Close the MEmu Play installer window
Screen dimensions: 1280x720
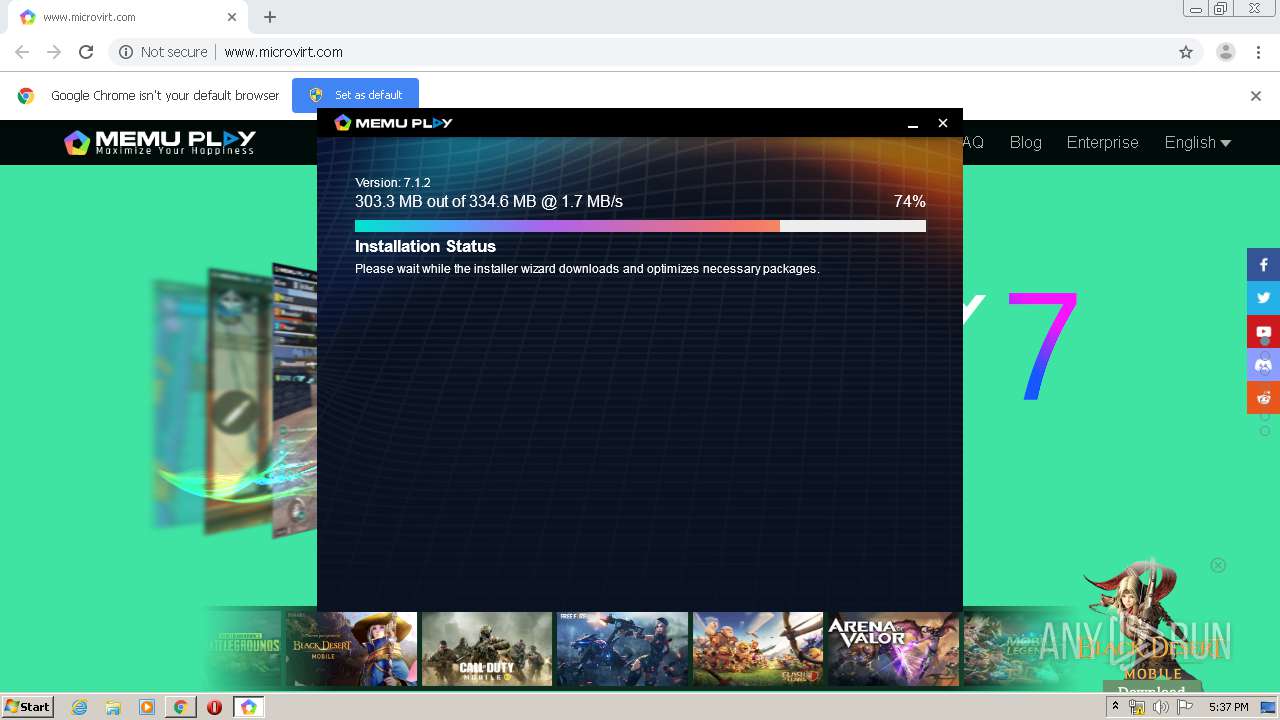[x=942, y=123]
